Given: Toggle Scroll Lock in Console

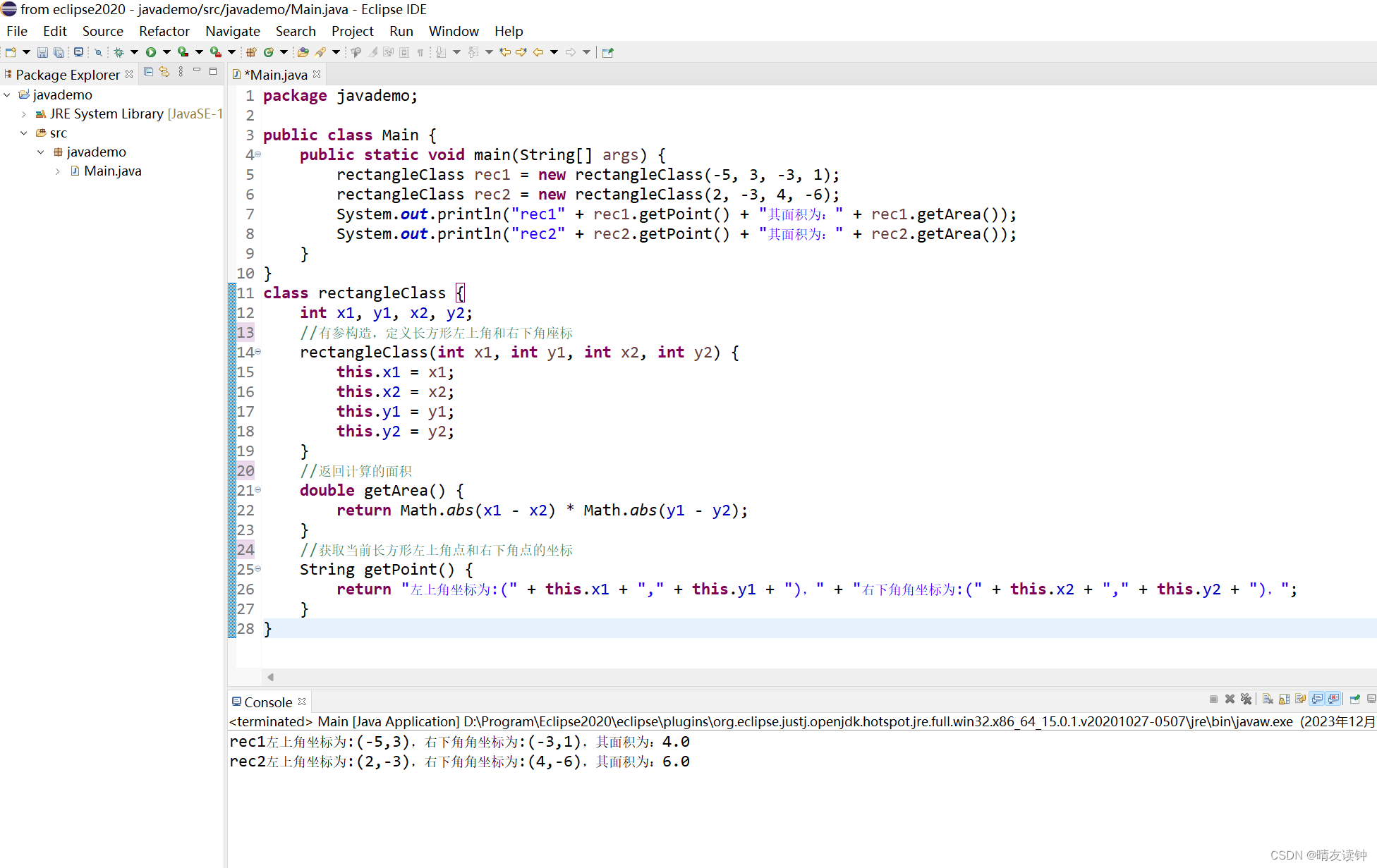Looking at the screenshot, I should [x=1284, y=699].
